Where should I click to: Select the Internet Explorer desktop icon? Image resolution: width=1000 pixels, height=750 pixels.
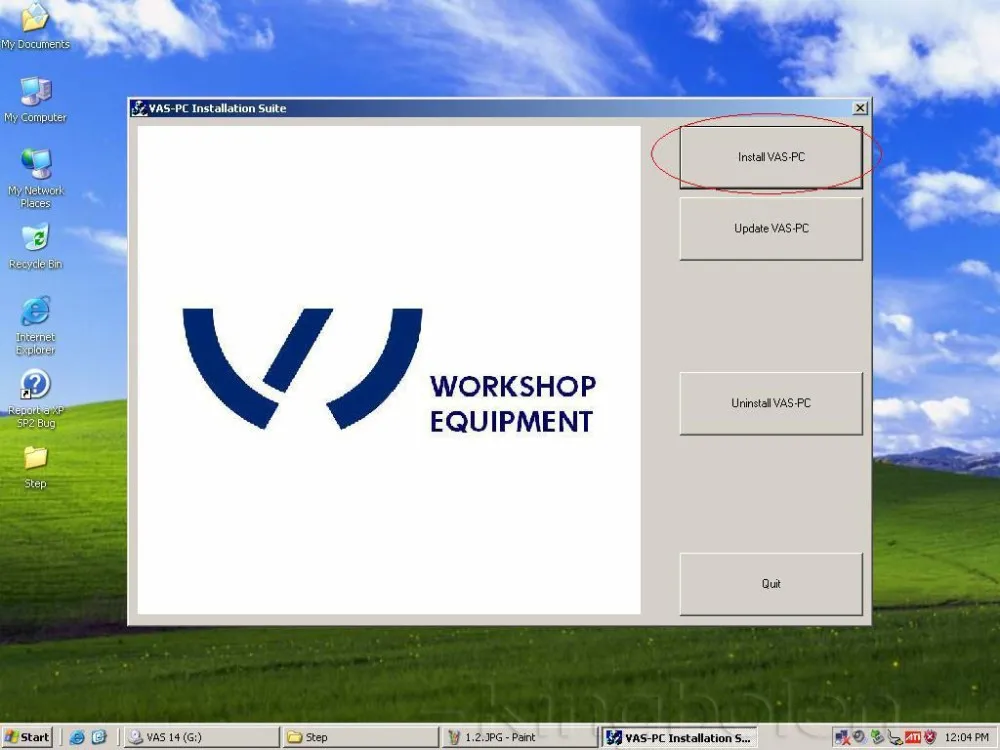pyautogui.click(x=35, y=326)
